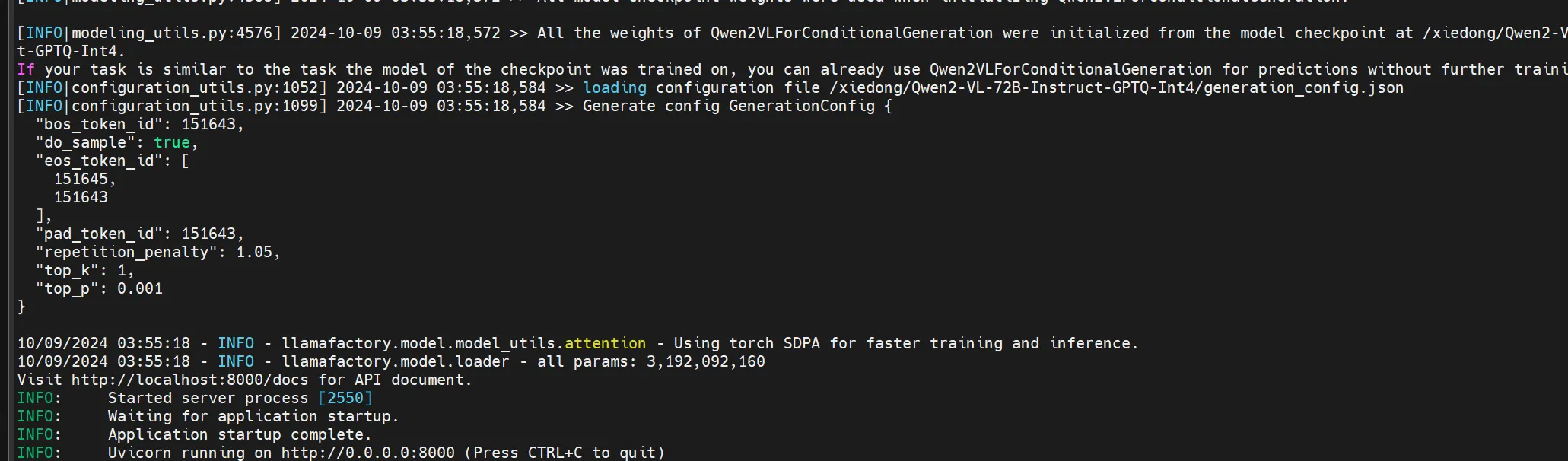Viewport: 1568px width, 461px height.
Task: Click the server process ID [2550]
Action: pyautogui.click(x=345, y=398)
